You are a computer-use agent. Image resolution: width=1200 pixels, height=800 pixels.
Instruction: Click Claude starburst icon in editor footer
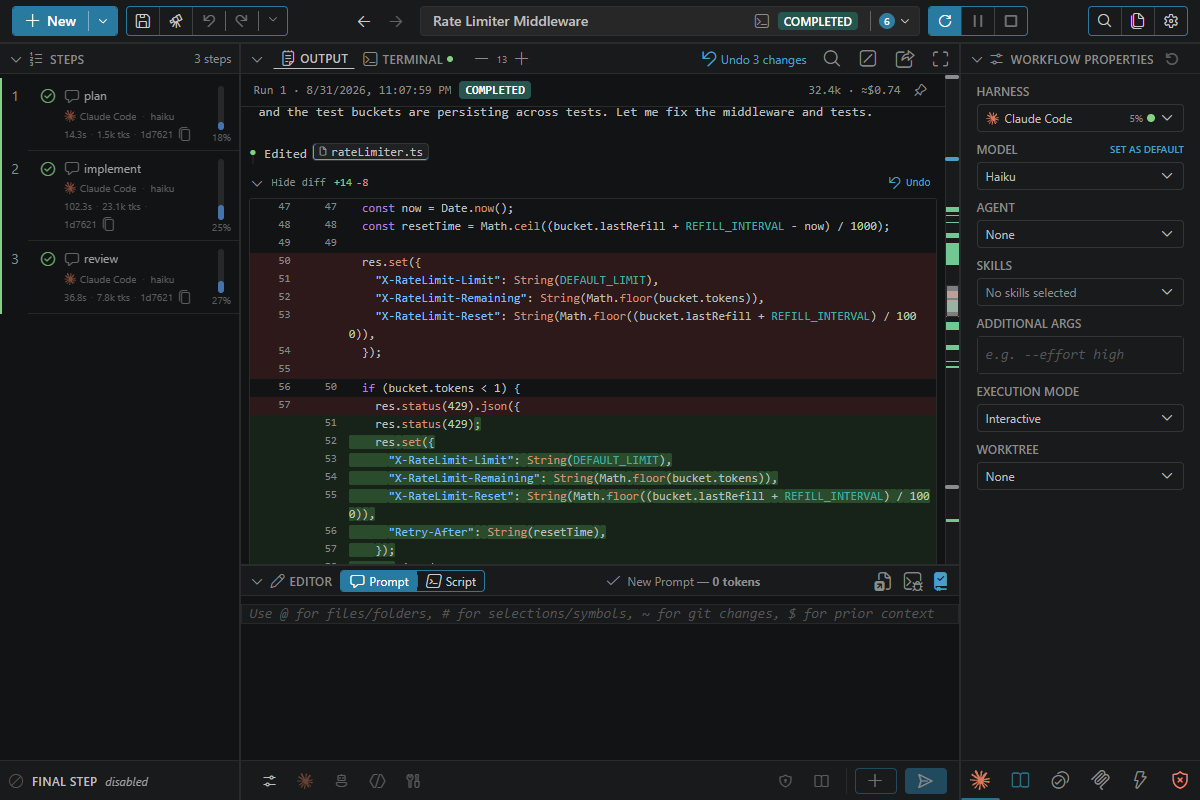pos(305,781)
